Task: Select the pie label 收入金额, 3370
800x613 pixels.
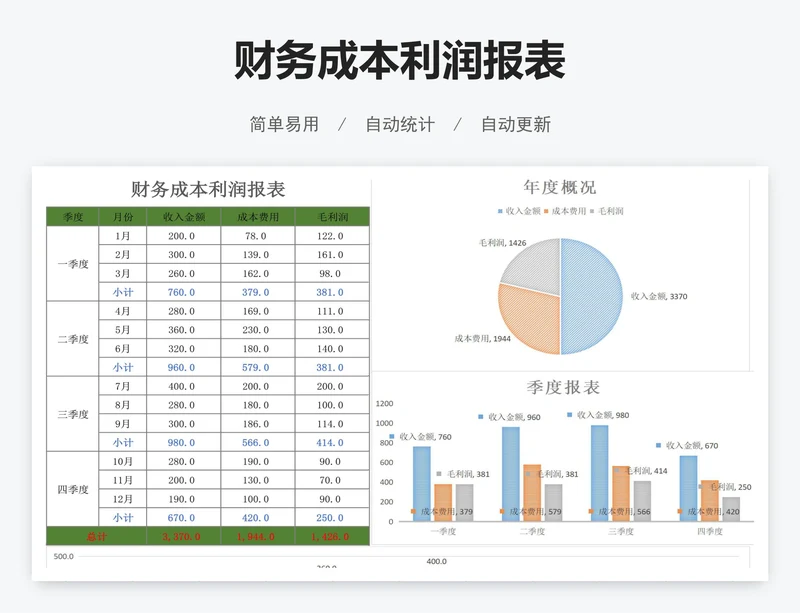Action: pyautogui.click(x=659, y=296)
